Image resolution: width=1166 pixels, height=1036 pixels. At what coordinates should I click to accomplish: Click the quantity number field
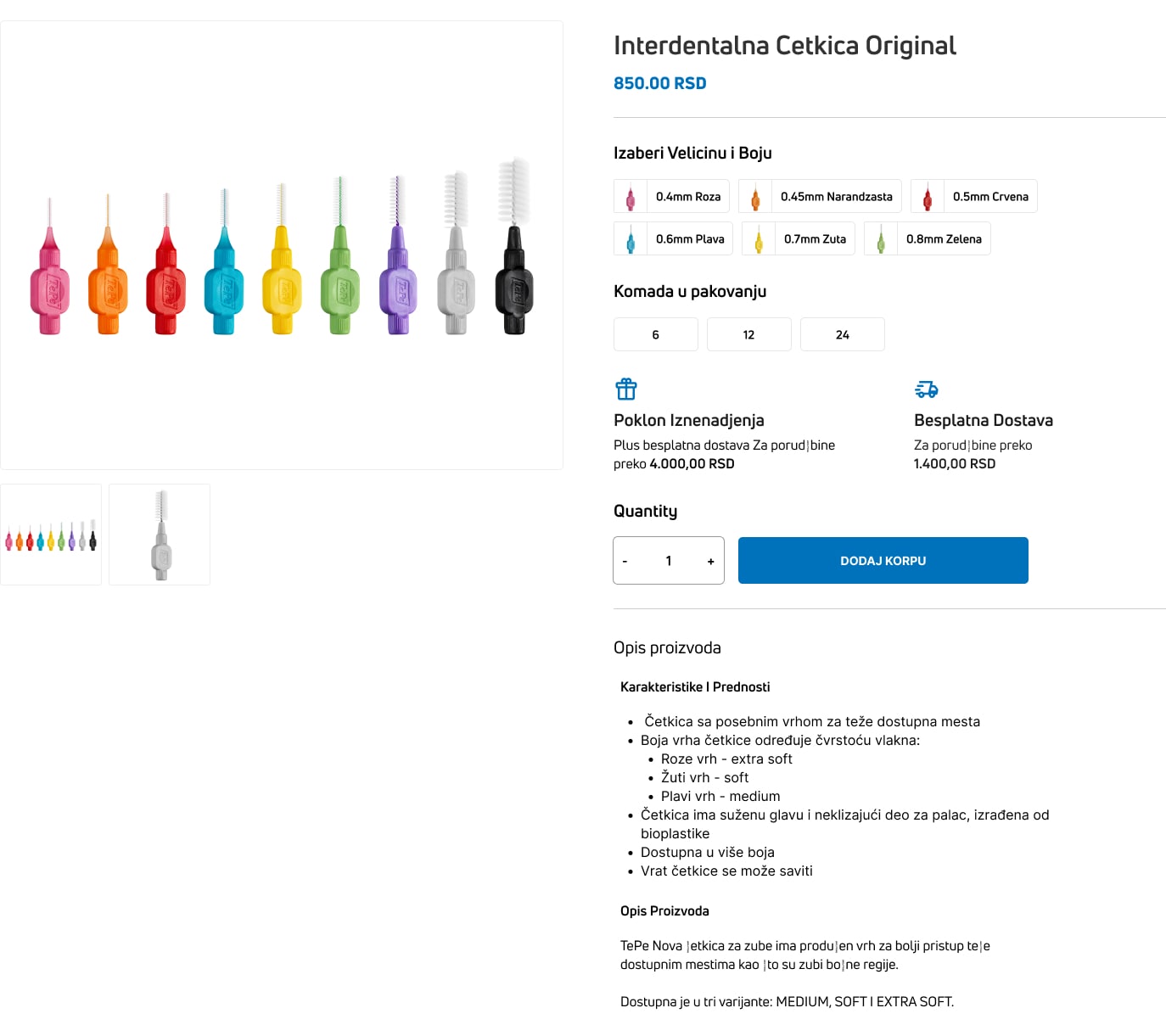click(x=669, y=561)
